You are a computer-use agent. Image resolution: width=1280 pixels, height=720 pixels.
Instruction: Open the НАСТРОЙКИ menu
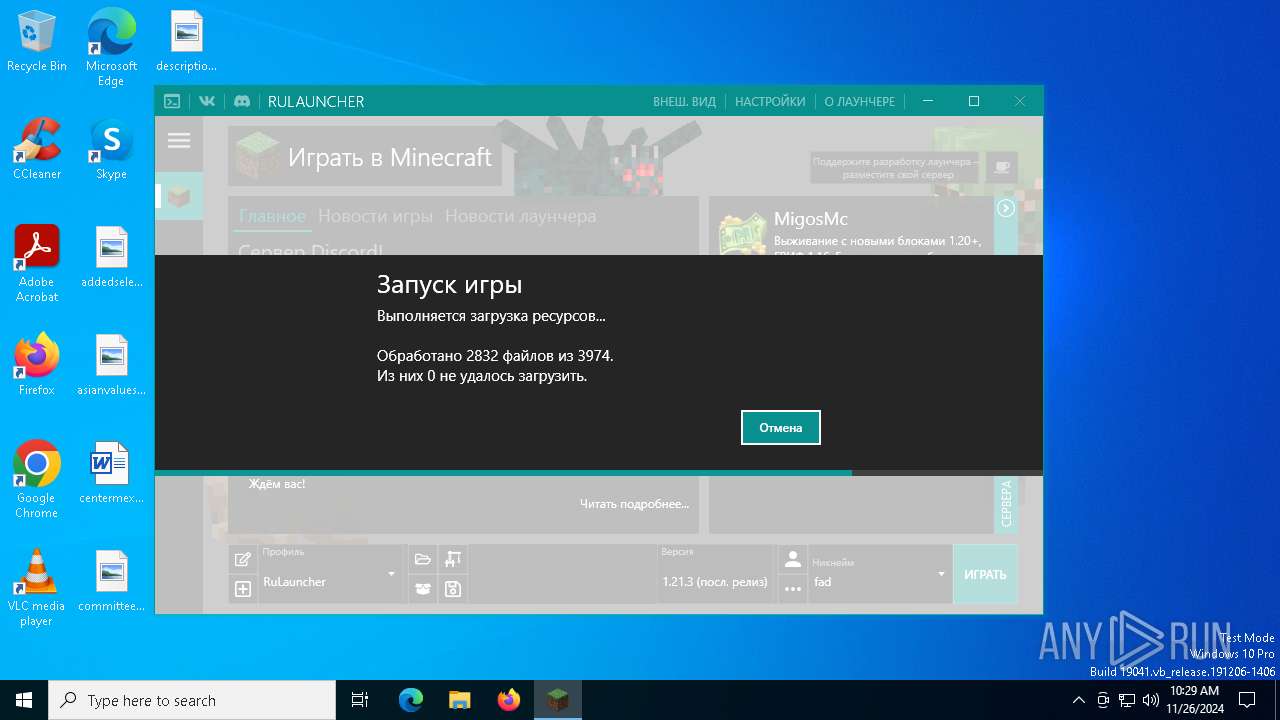[x=770, y=101]
